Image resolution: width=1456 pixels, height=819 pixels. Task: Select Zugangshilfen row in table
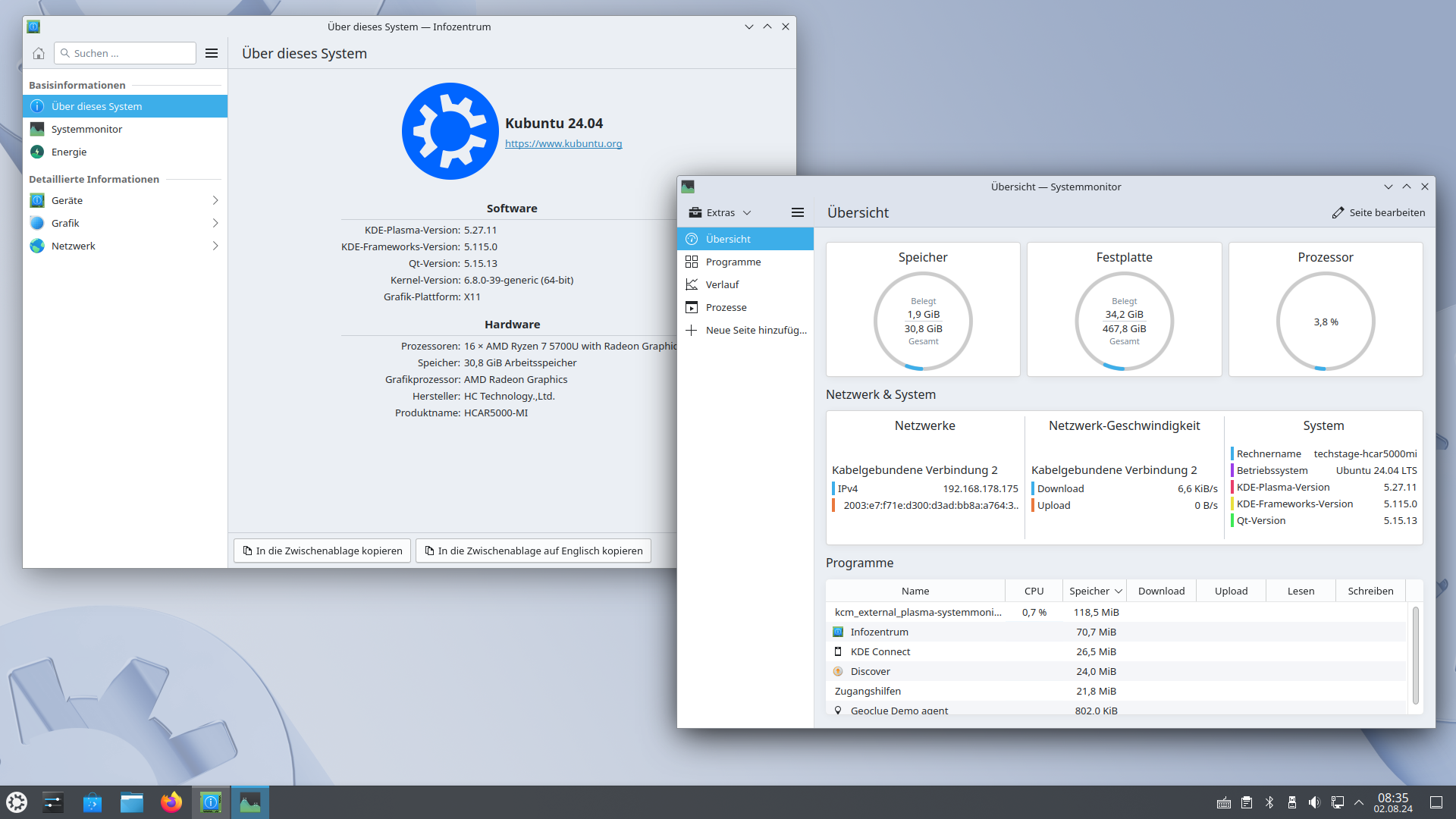(1116, 691)
